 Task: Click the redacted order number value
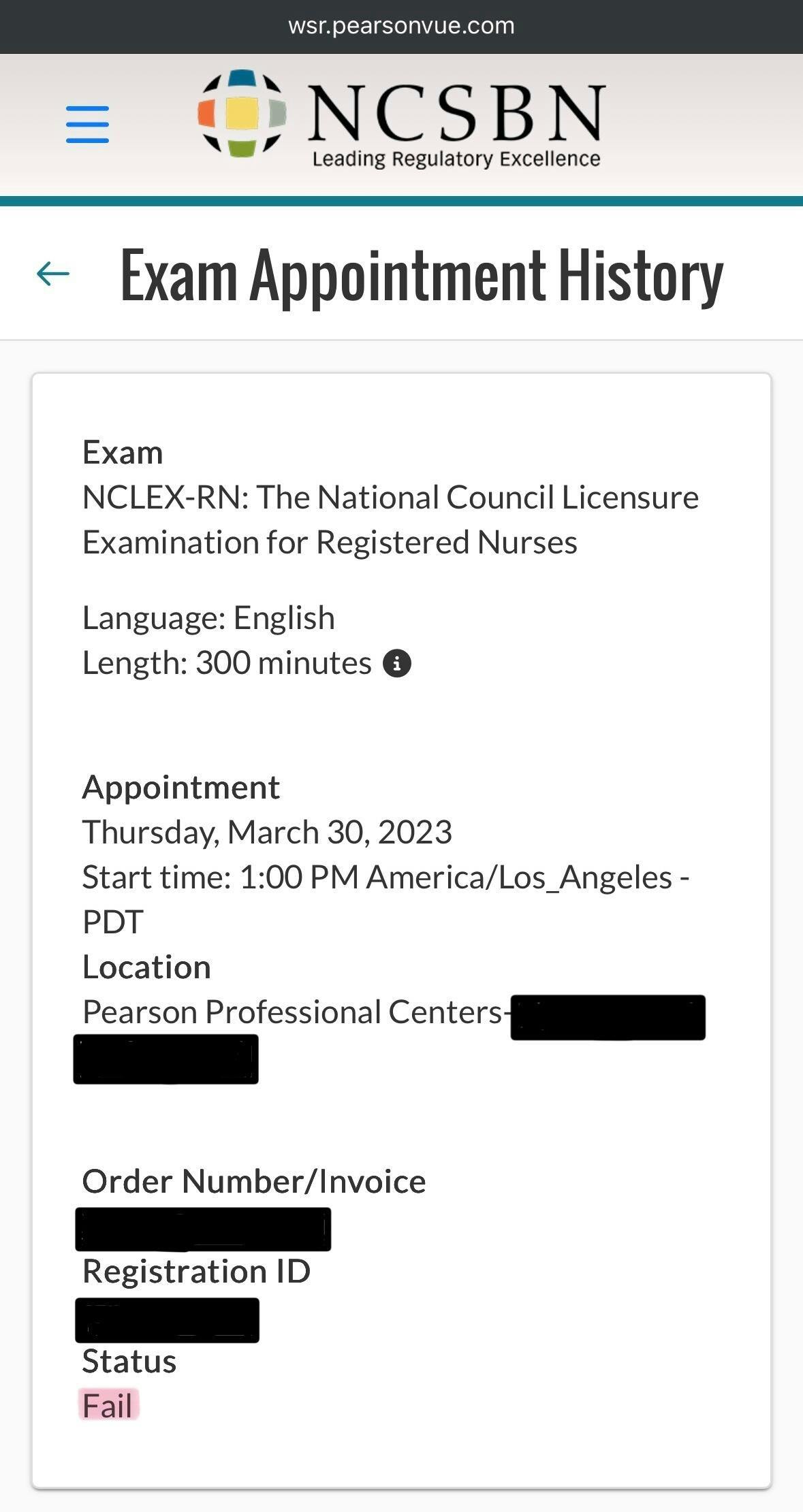coord(203,1229)
